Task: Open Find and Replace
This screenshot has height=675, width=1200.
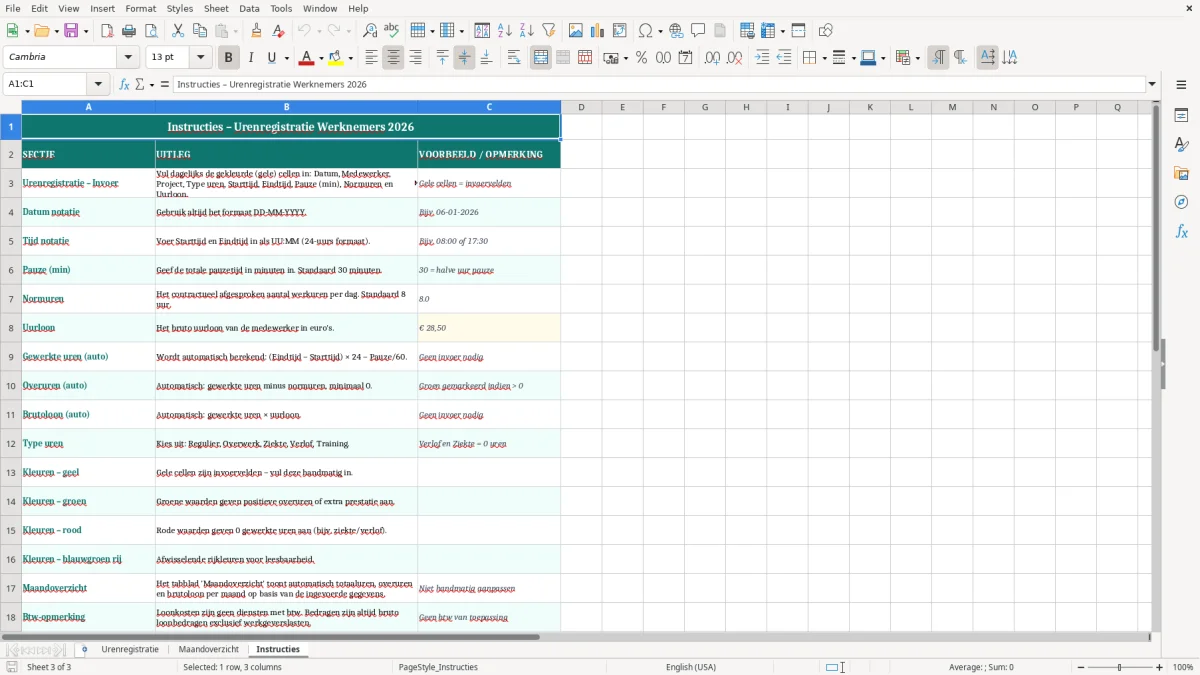Action: tap(370, 31)
